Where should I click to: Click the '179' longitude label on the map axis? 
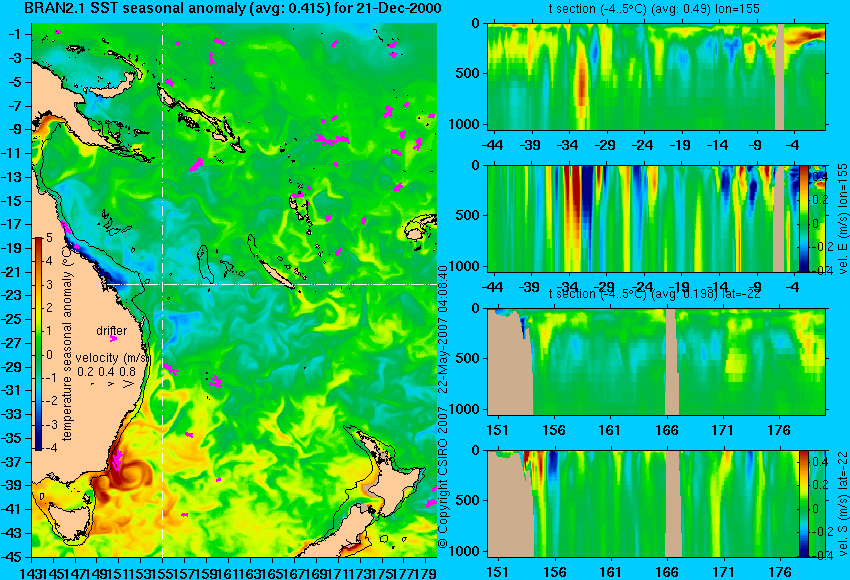tap(426, 571)
